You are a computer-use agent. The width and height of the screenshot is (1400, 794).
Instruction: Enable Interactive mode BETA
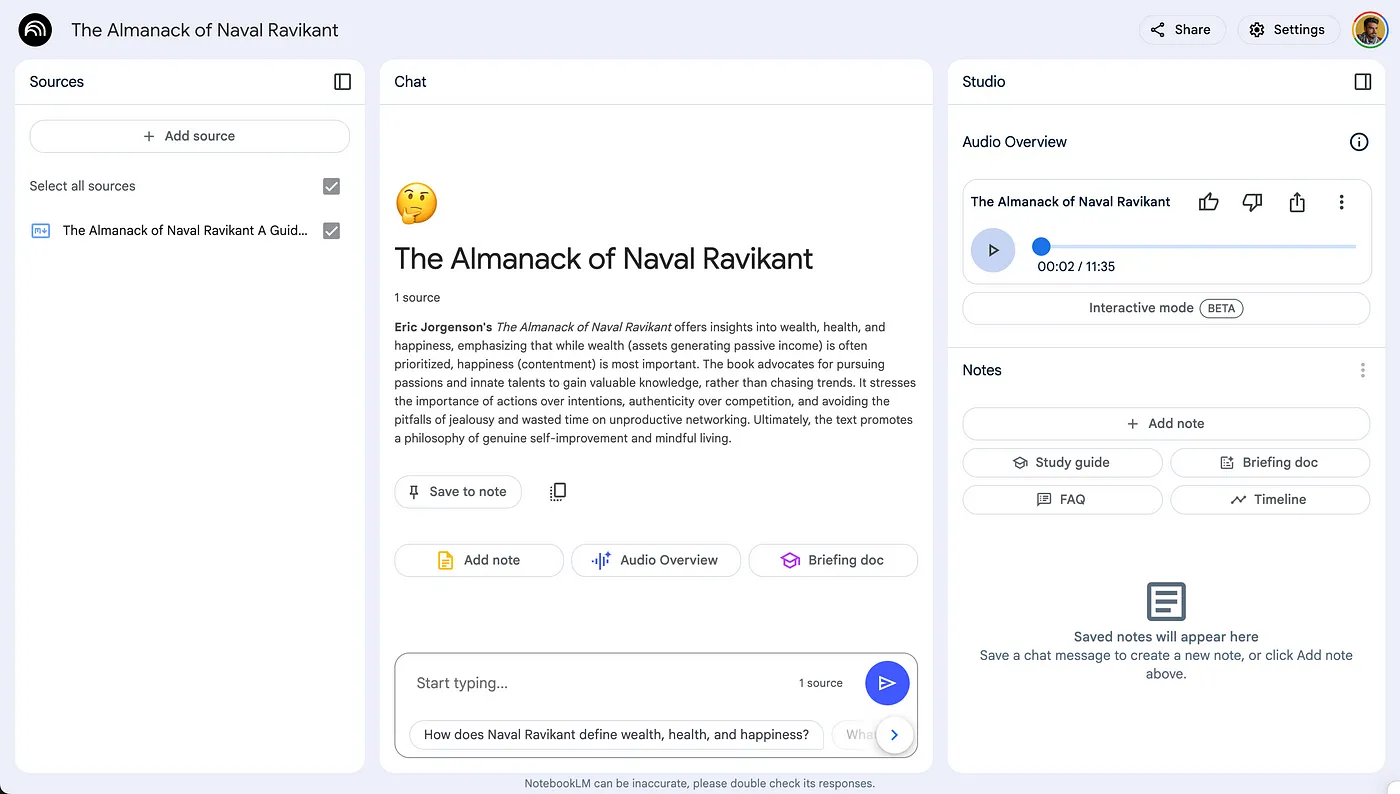pos(1166,308)
